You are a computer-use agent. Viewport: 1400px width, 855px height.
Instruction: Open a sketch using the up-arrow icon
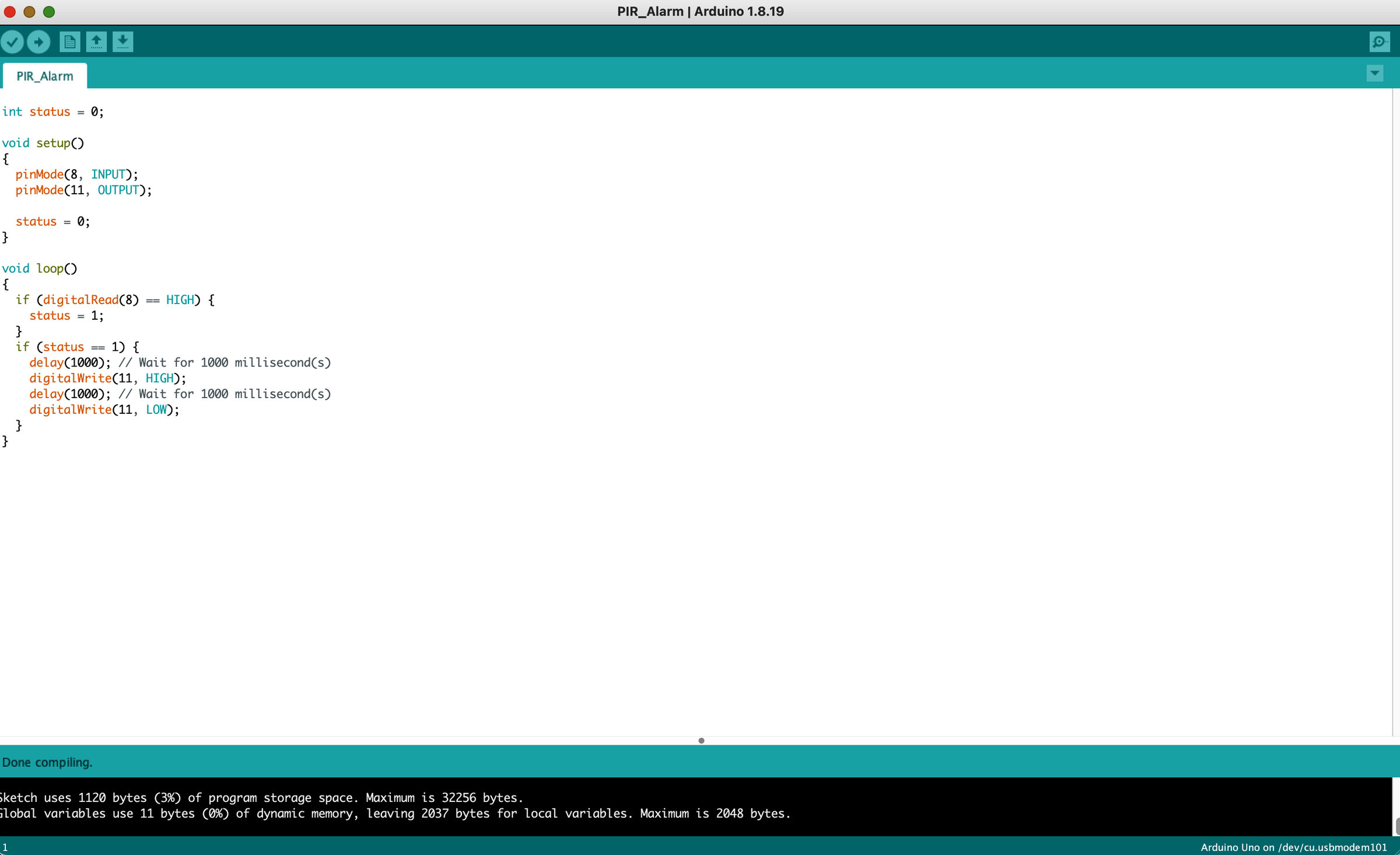pos(96,42)
